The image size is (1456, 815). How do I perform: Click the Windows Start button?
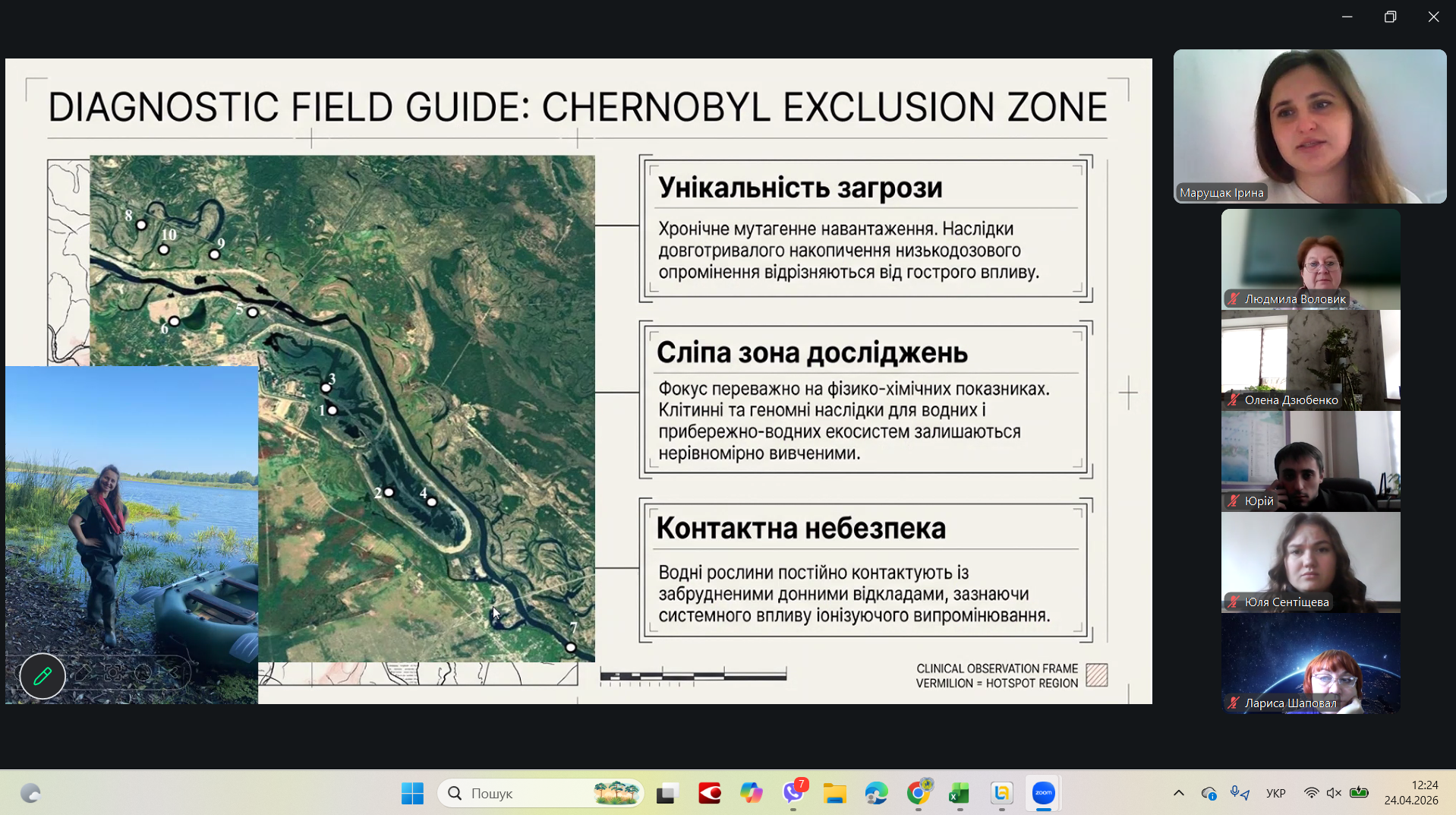click(x=412, y=793)
